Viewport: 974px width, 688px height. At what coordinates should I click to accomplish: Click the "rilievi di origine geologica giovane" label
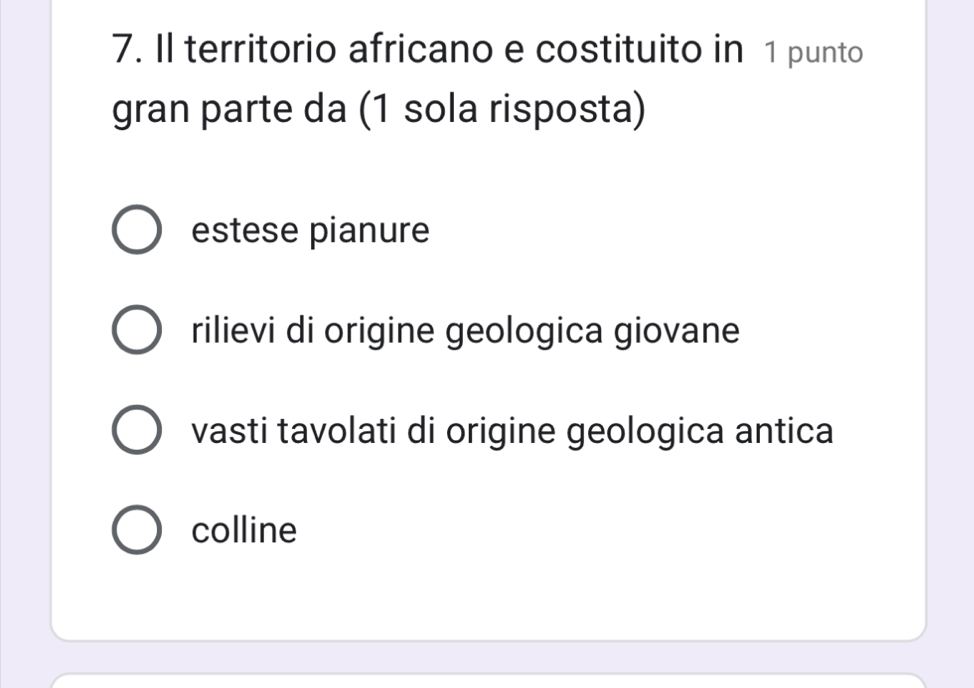(x=466, y=331)
